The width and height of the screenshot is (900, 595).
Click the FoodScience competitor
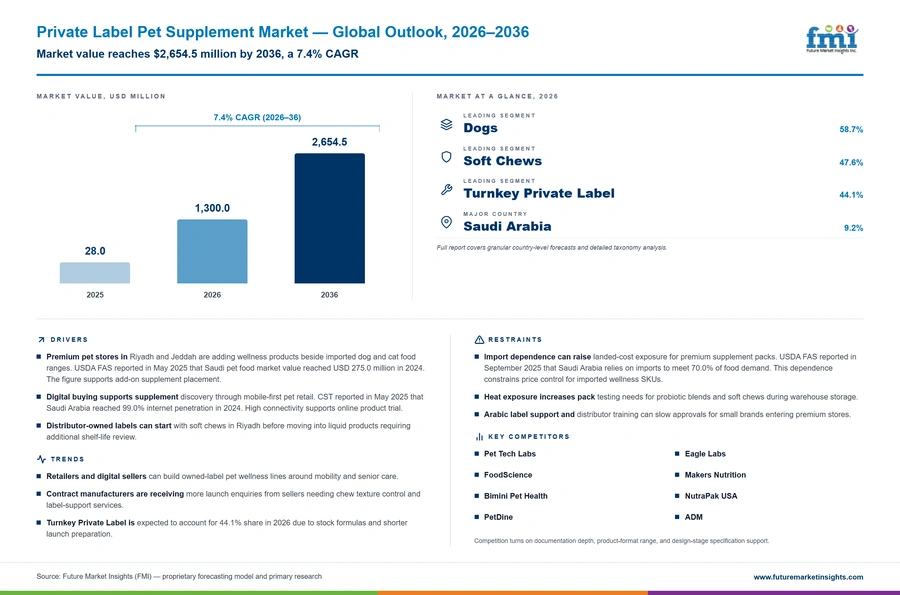pos(508,475)
